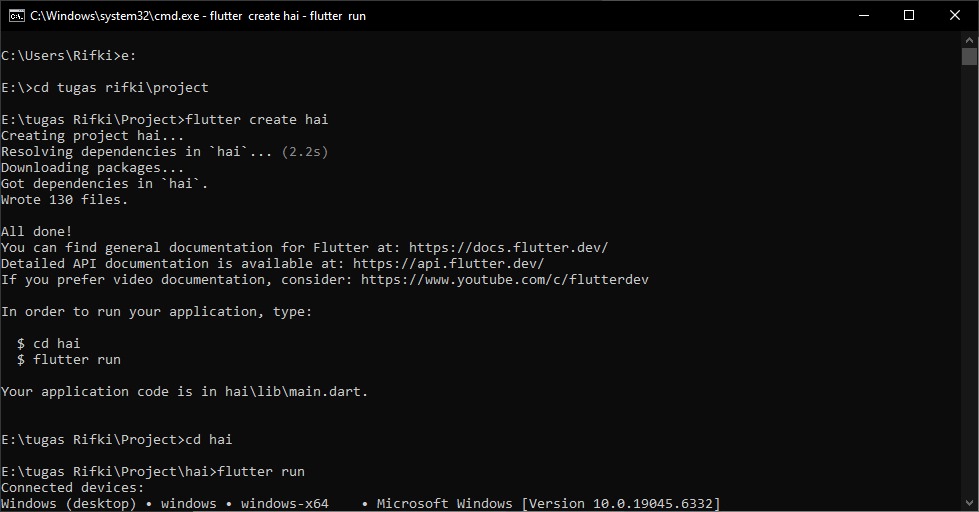The image size is (979, 512).
Task: Click the "All done!" message
Action: [x=36, y=231]
